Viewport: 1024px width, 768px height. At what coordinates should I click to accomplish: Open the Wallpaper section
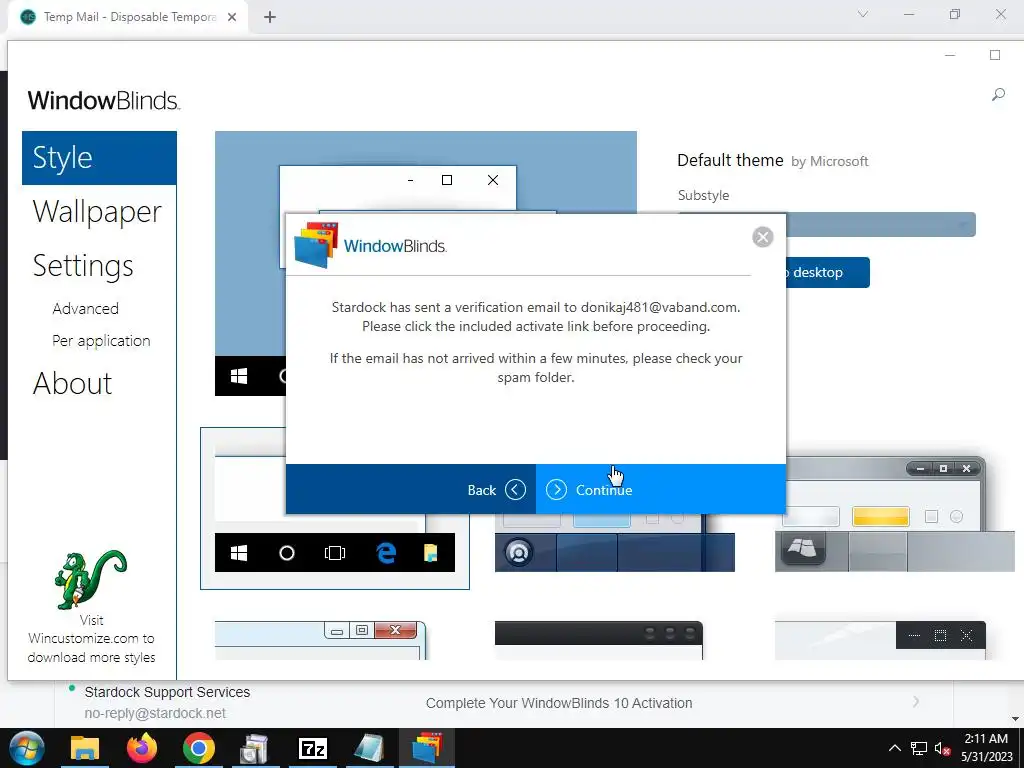point(97,212)
